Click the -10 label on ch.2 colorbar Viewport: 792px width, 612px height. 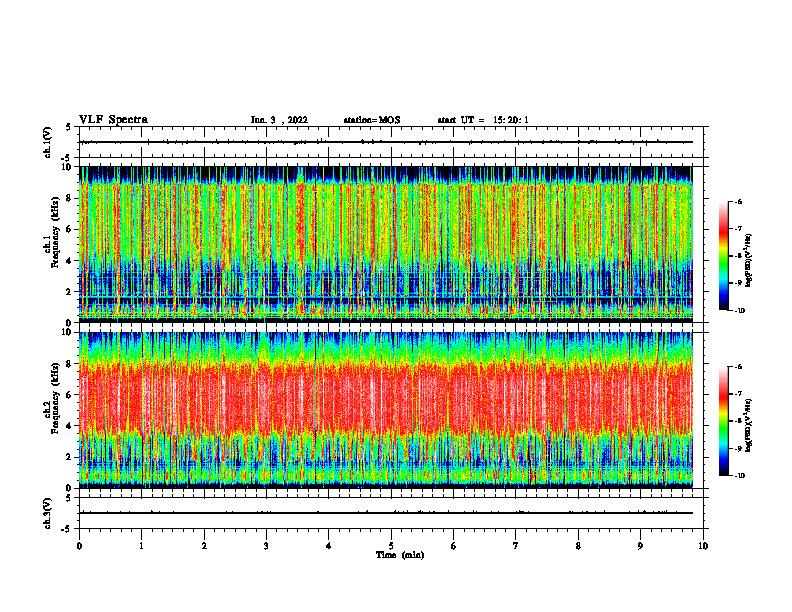pyautogui.click(x=740, y=476)
